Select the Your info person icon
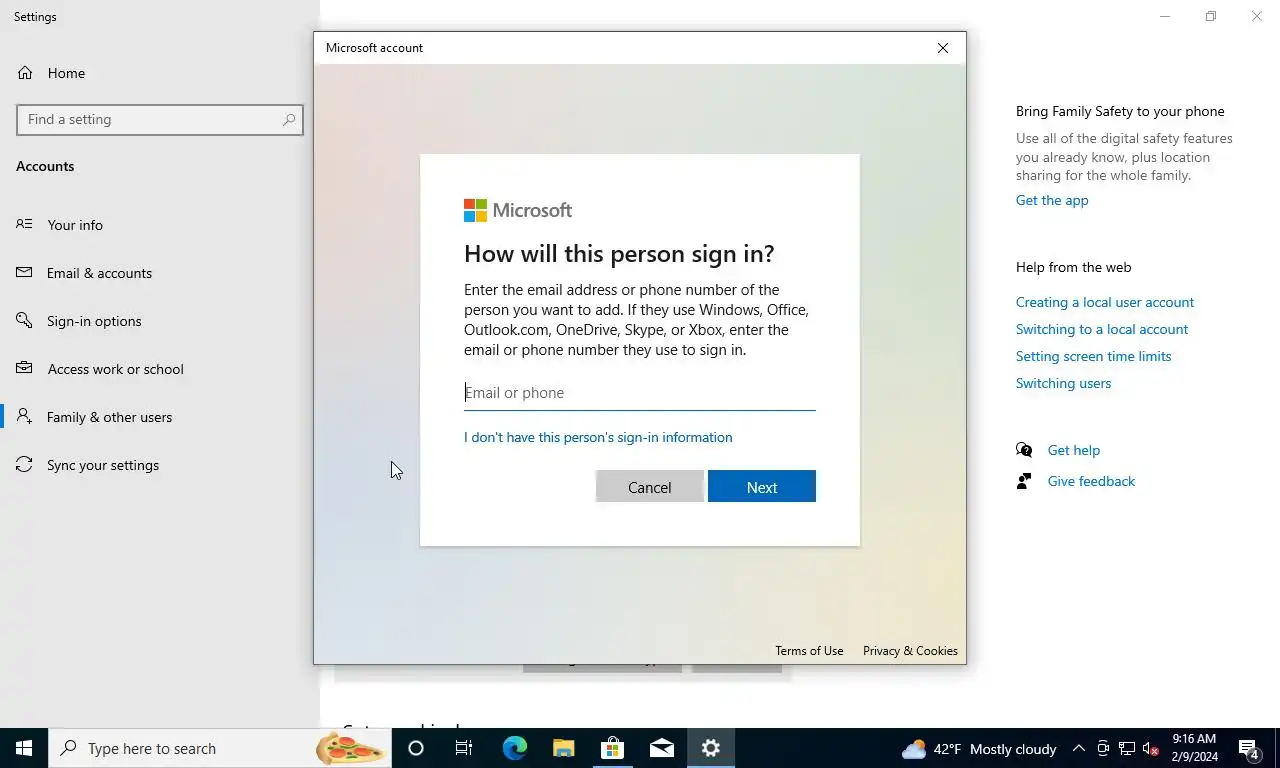1280x768 pixels. pos(25,224)
